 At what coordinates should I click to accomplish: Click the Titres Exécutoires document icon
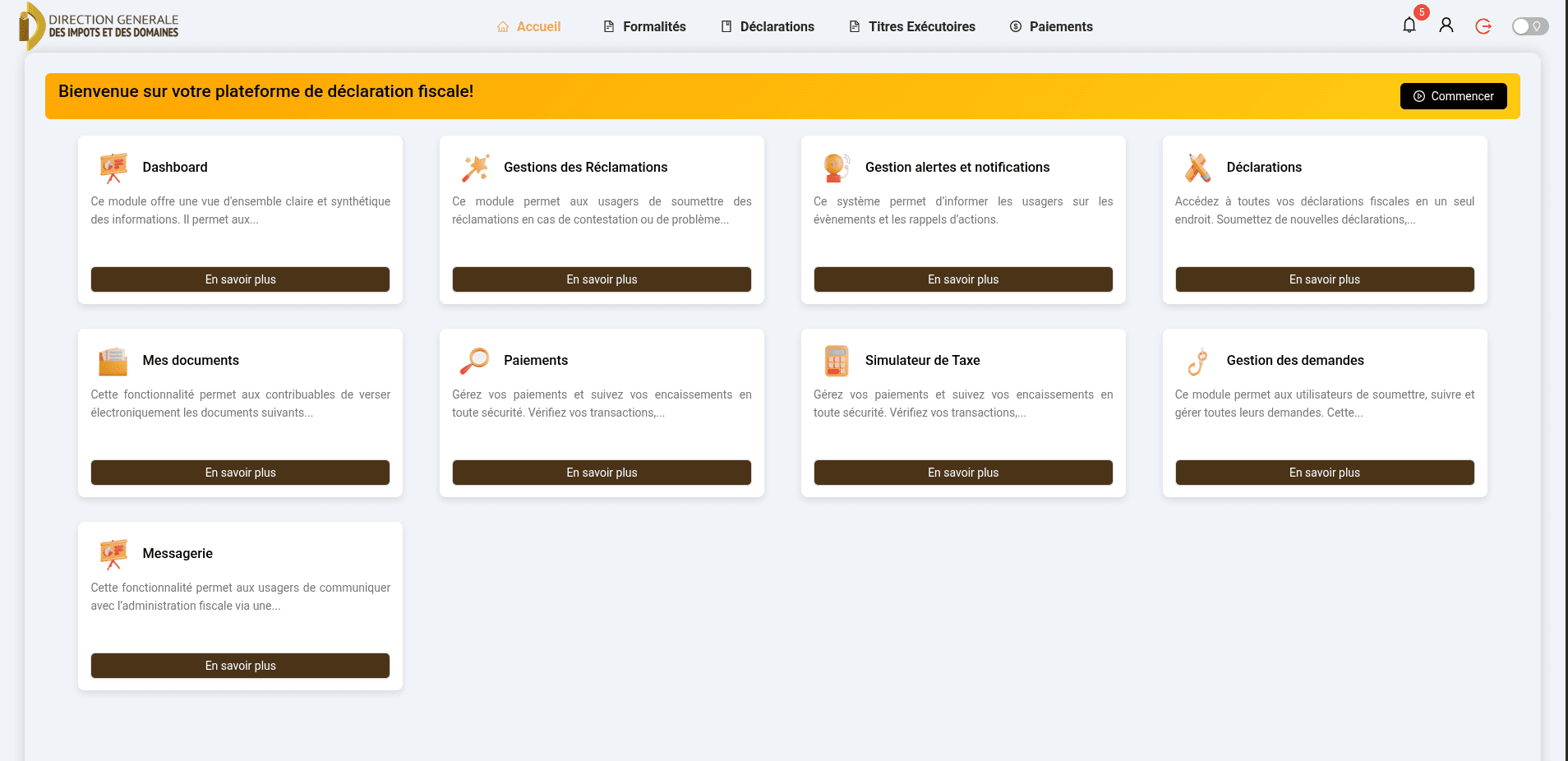855,26
